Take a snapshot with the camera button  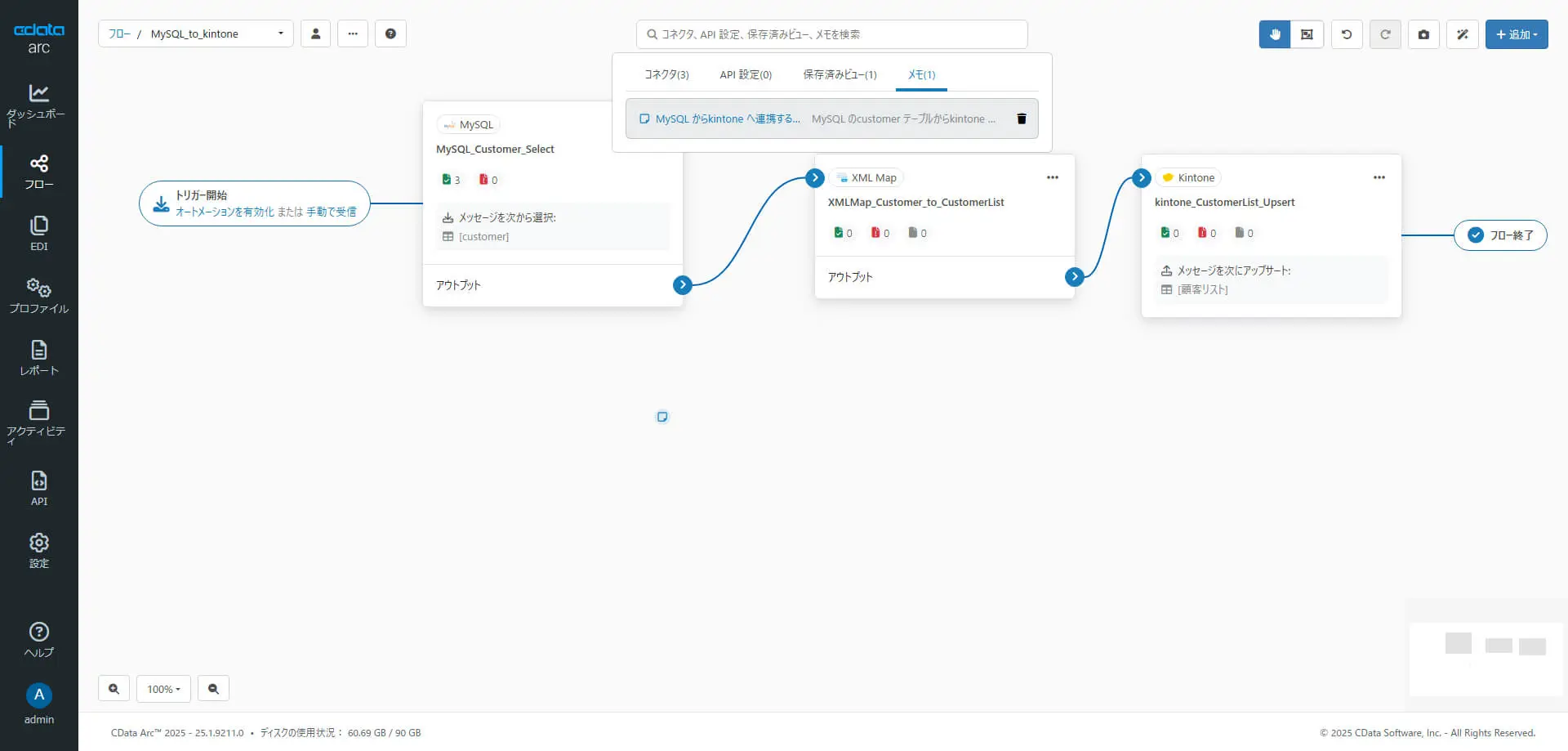[x=1423, y=34]
